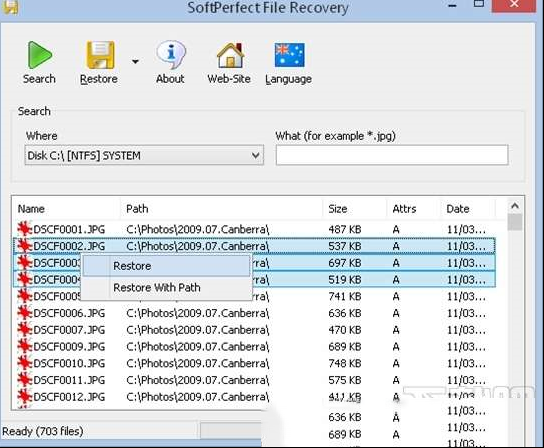Image resolution: width=544 pixels, height=448 pixels.
Task: Select file DSCF0007.JPG
Action: tap(69, 330)
